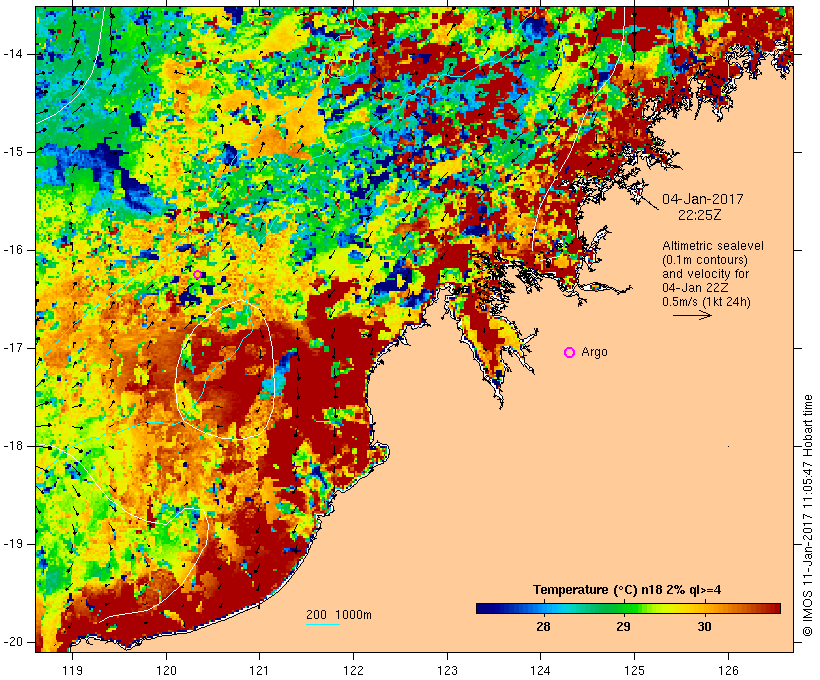The height and width of the screenshot is (680, 820).
Task: Click the temperature color bar
Action: point(628,608)
